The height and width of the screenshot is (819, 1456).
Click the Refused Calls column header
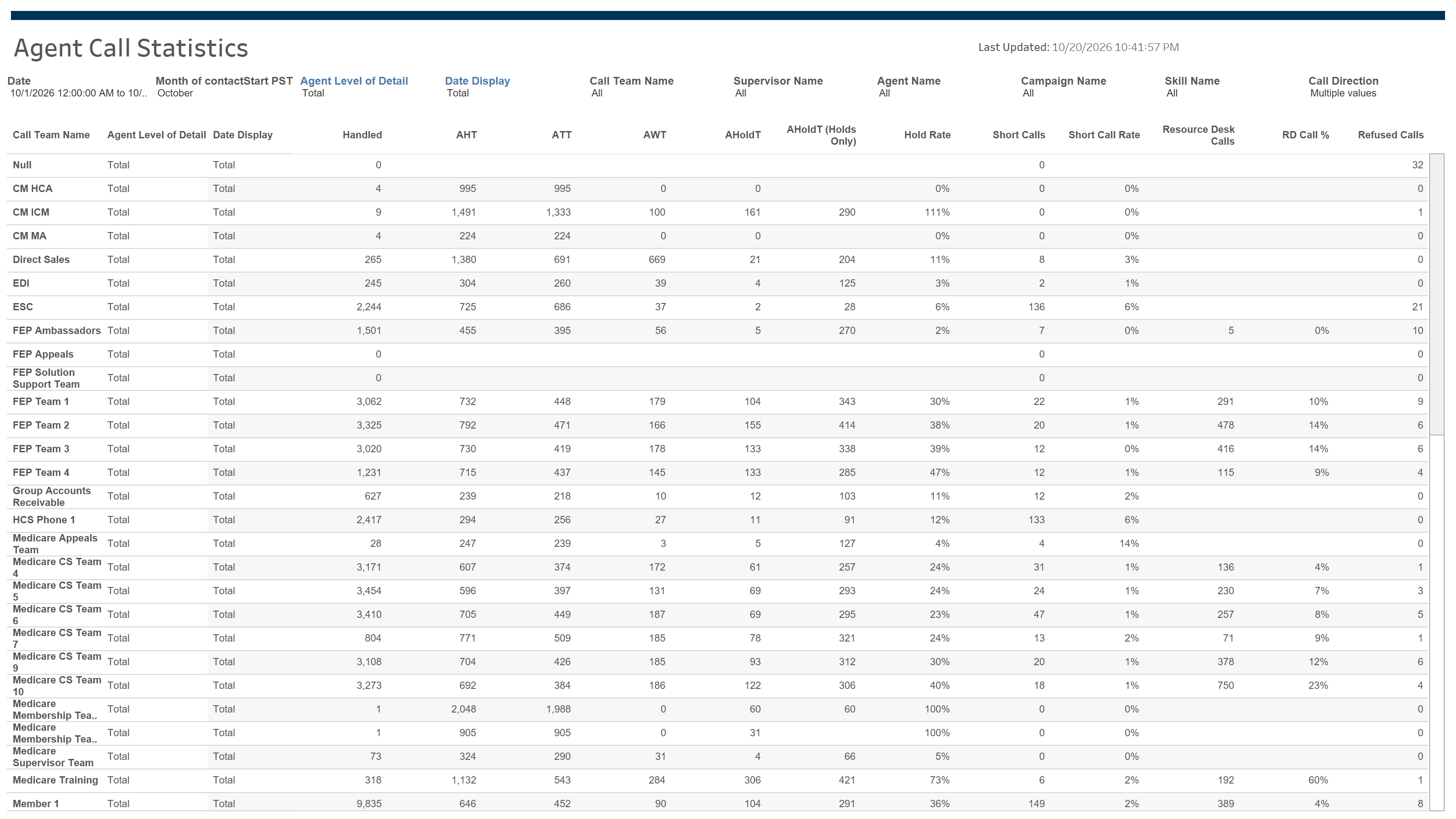point(1390,135)
